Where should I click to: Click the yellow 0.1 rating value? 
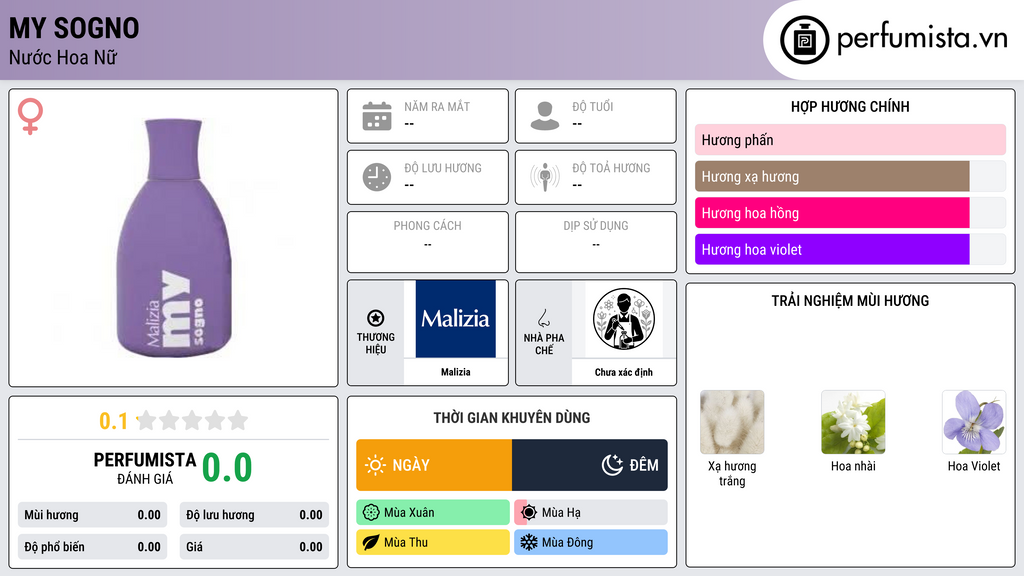point(114,421)
